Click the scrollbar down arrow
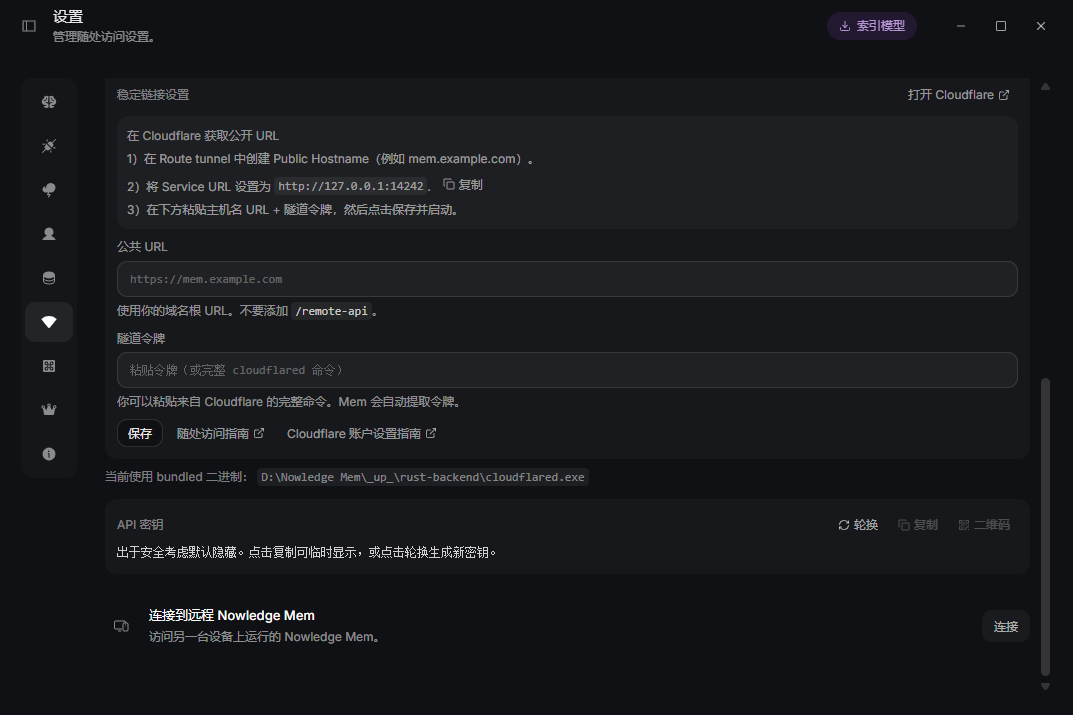Image resolution: width=1073 pixels, height=715 pixels. pos(1045,686)
